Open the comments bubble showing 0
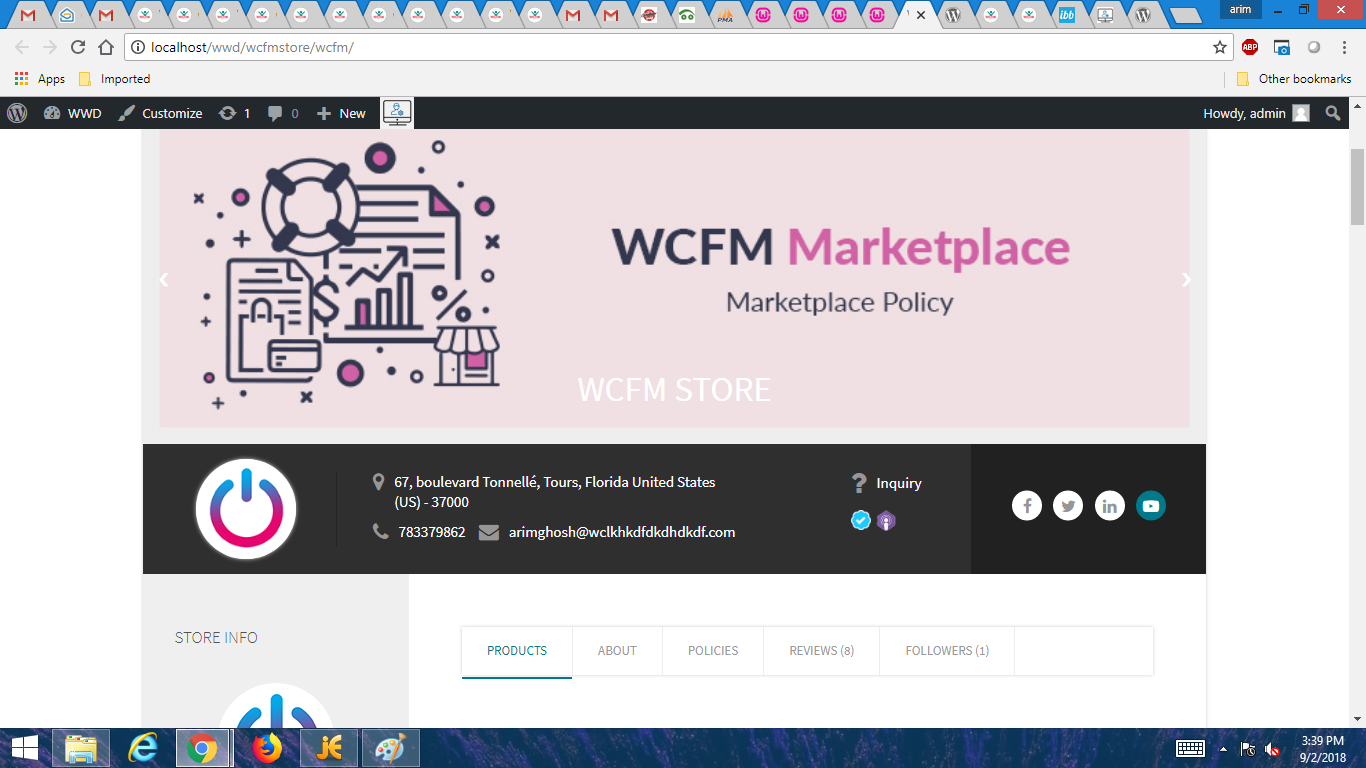The height and width of the screenshot is (768, 1366). 283,113
